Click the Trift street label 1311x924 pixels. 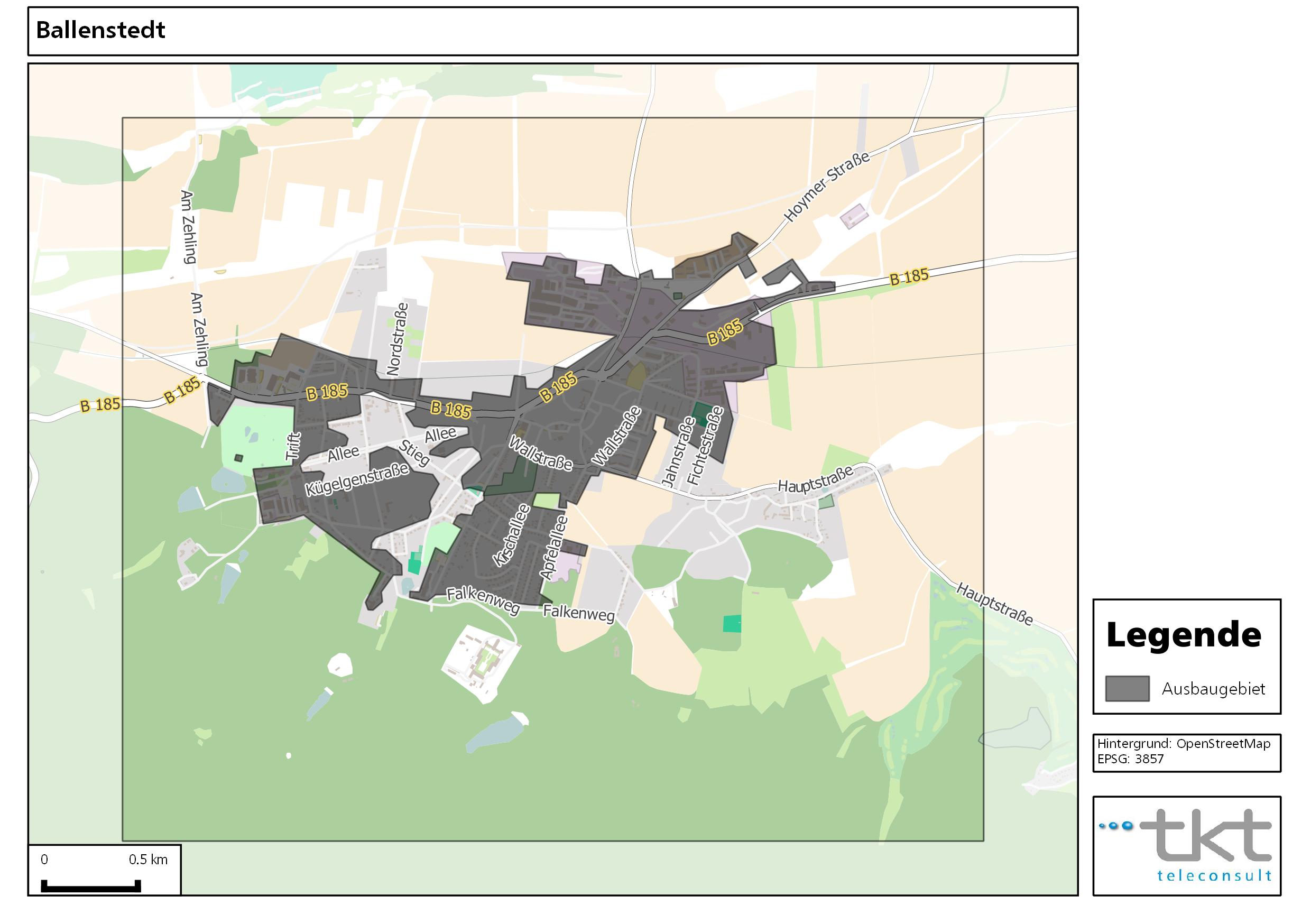tap(292, 447)
